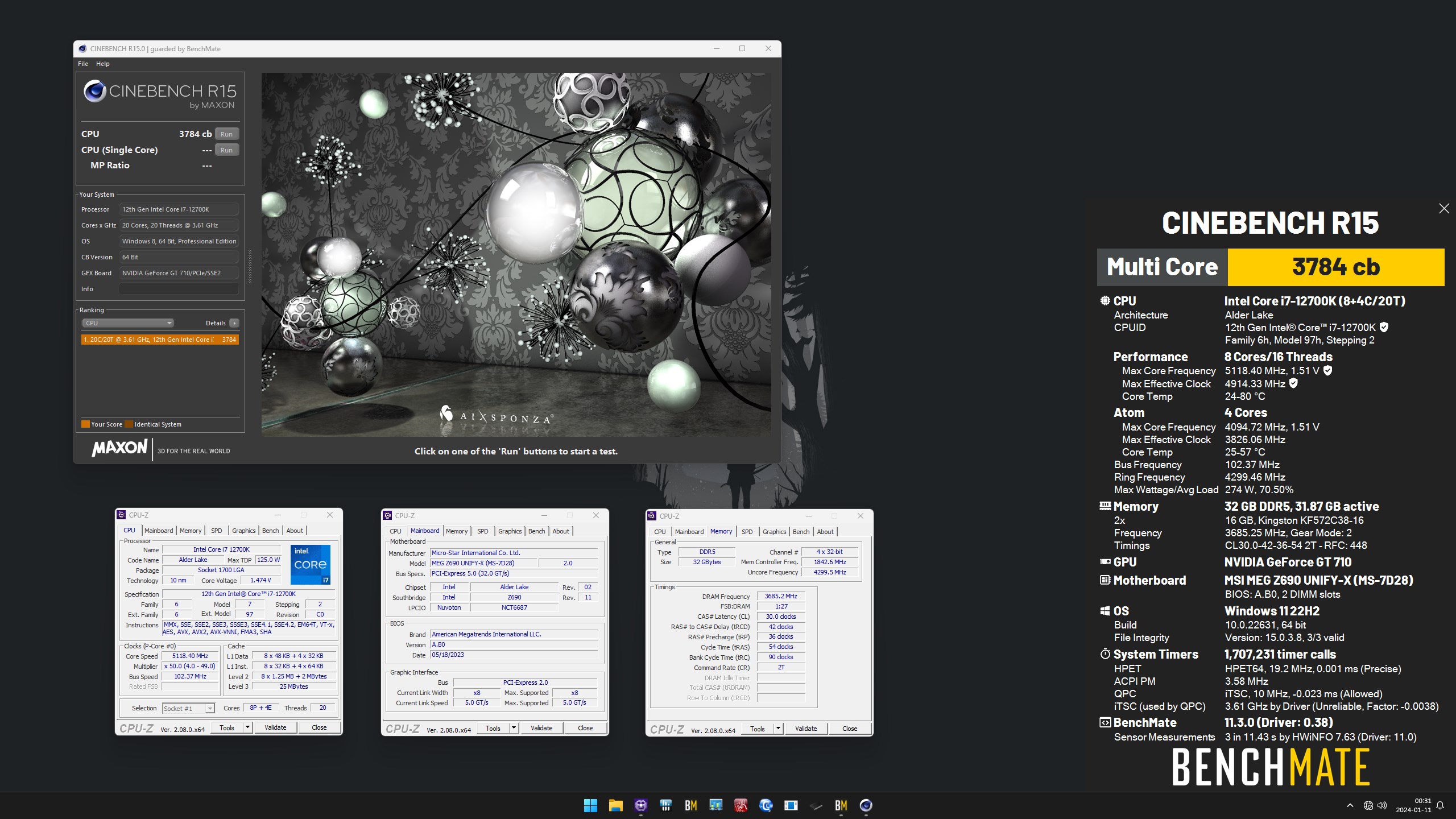Open the Windows Start menu

point(590,805)
